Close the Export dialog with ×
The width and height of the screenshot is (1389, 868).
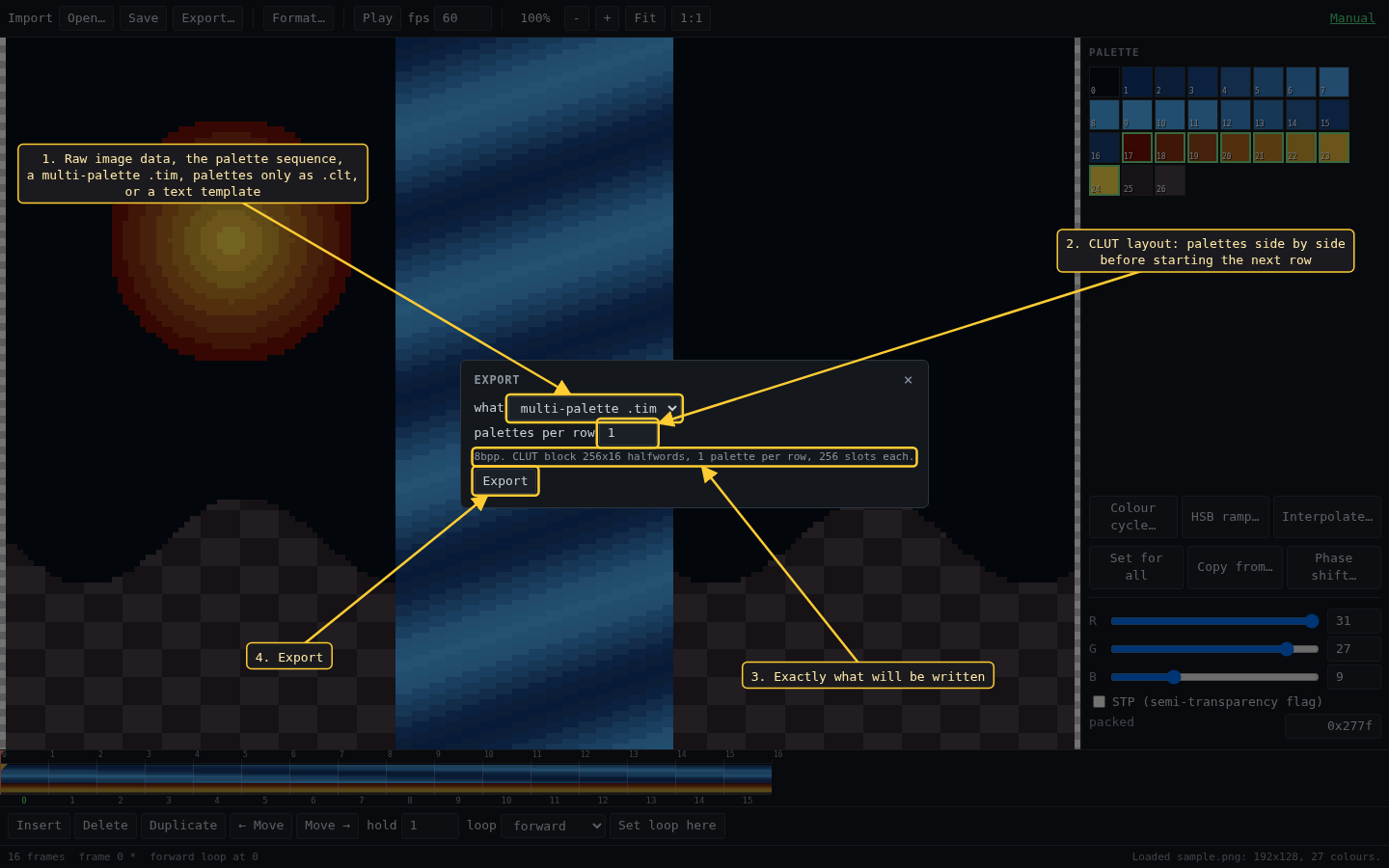908,380
